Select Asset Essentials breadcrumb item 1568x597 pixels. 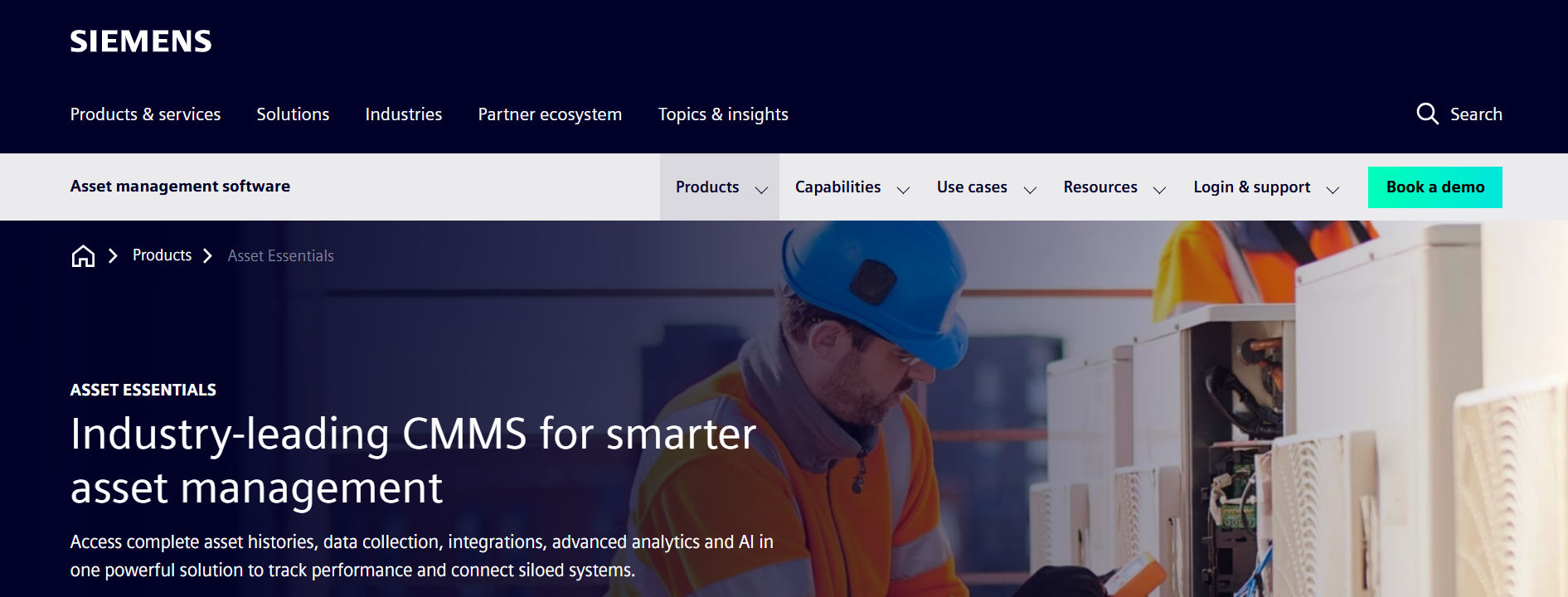point(281,256)
